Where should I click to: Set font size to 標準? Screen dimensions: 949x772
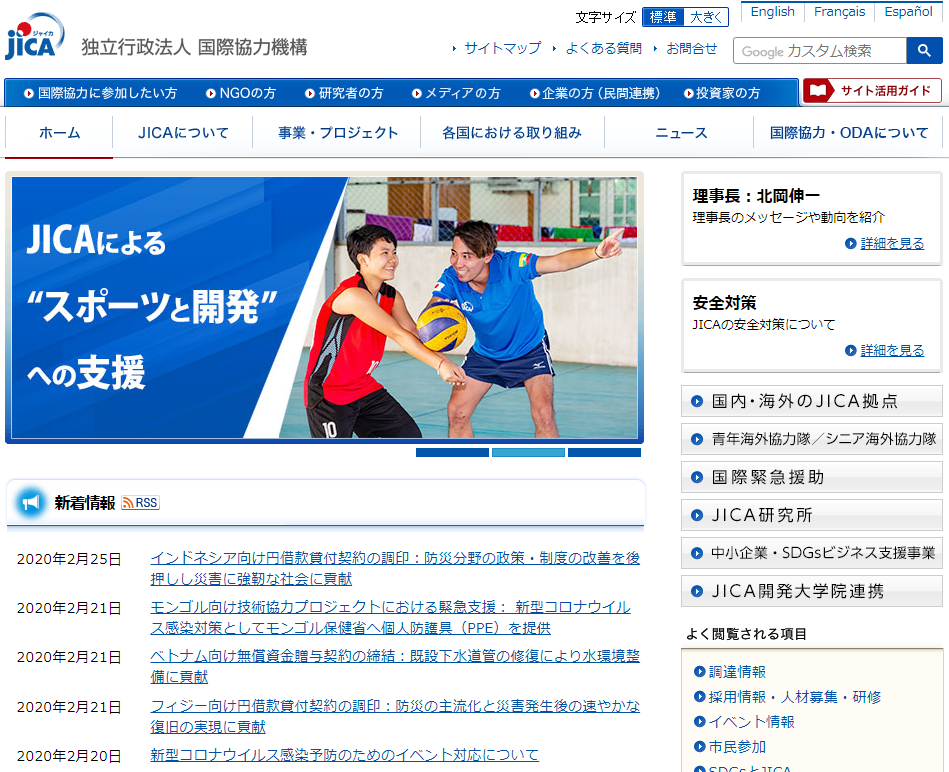pyautogui.click(x=663, y=17)
